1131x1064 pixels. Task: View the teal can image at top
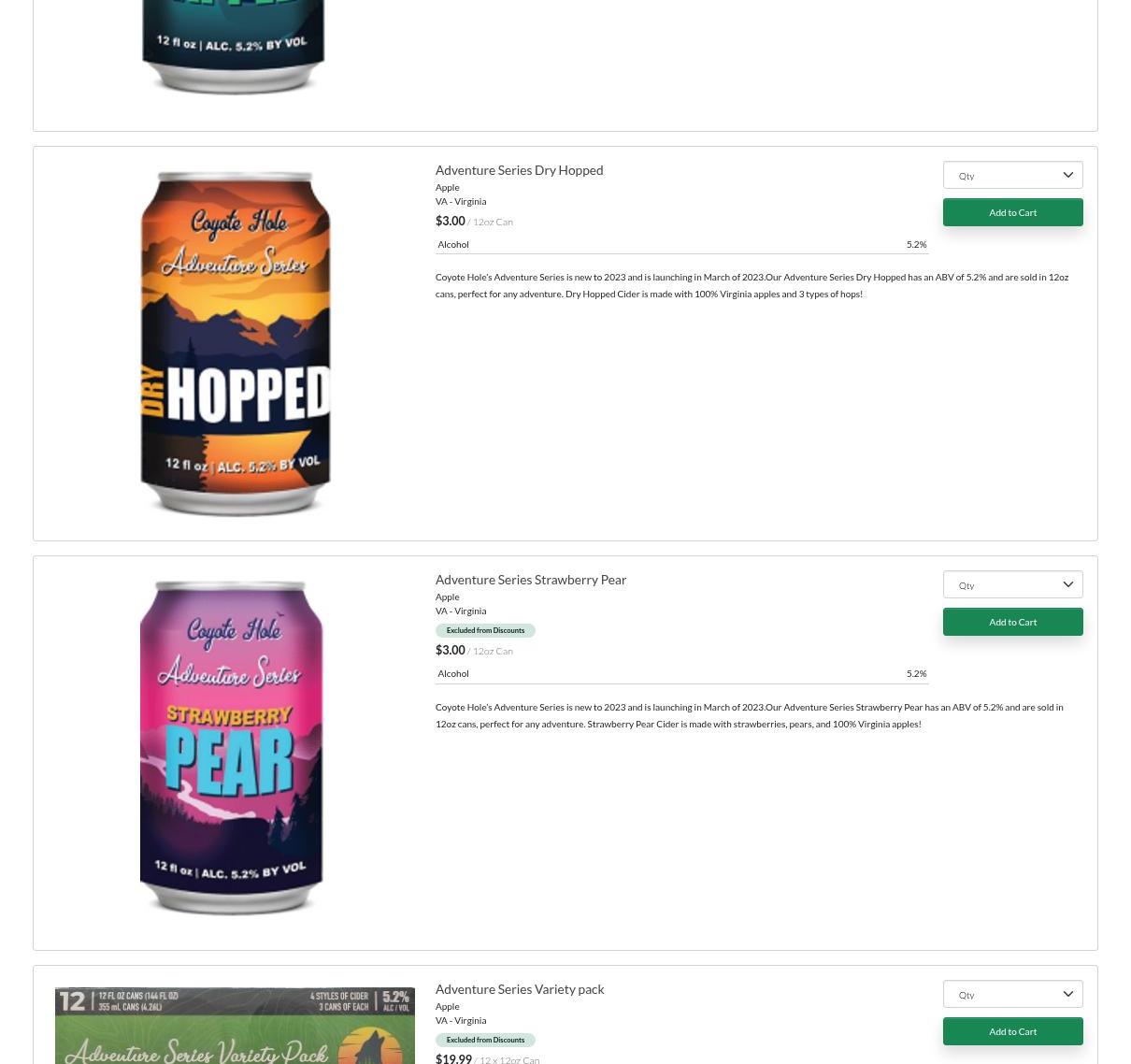(233, 47)
